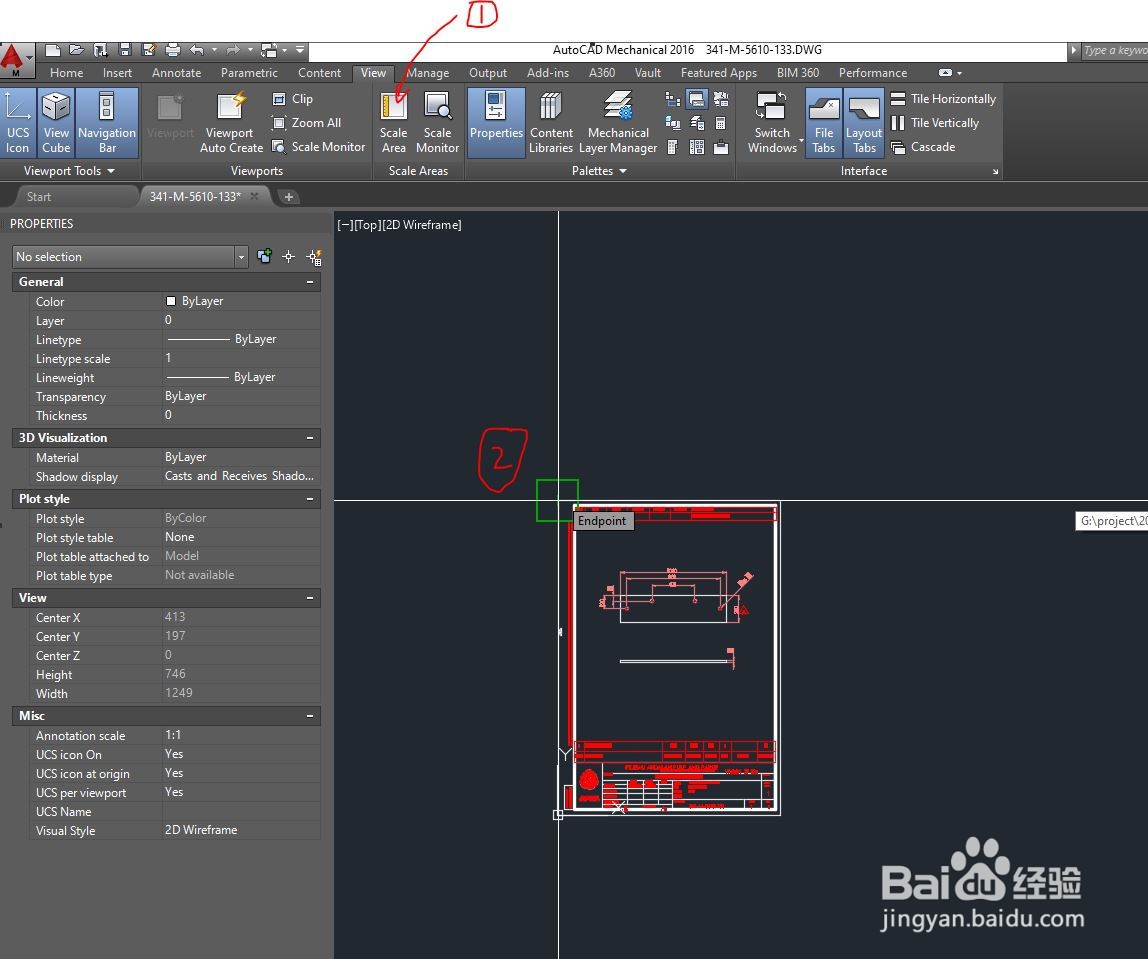The height and width of the screenshot is (959, 1148).
Task: Open the No selection object type dropdown
Action: 130,257
